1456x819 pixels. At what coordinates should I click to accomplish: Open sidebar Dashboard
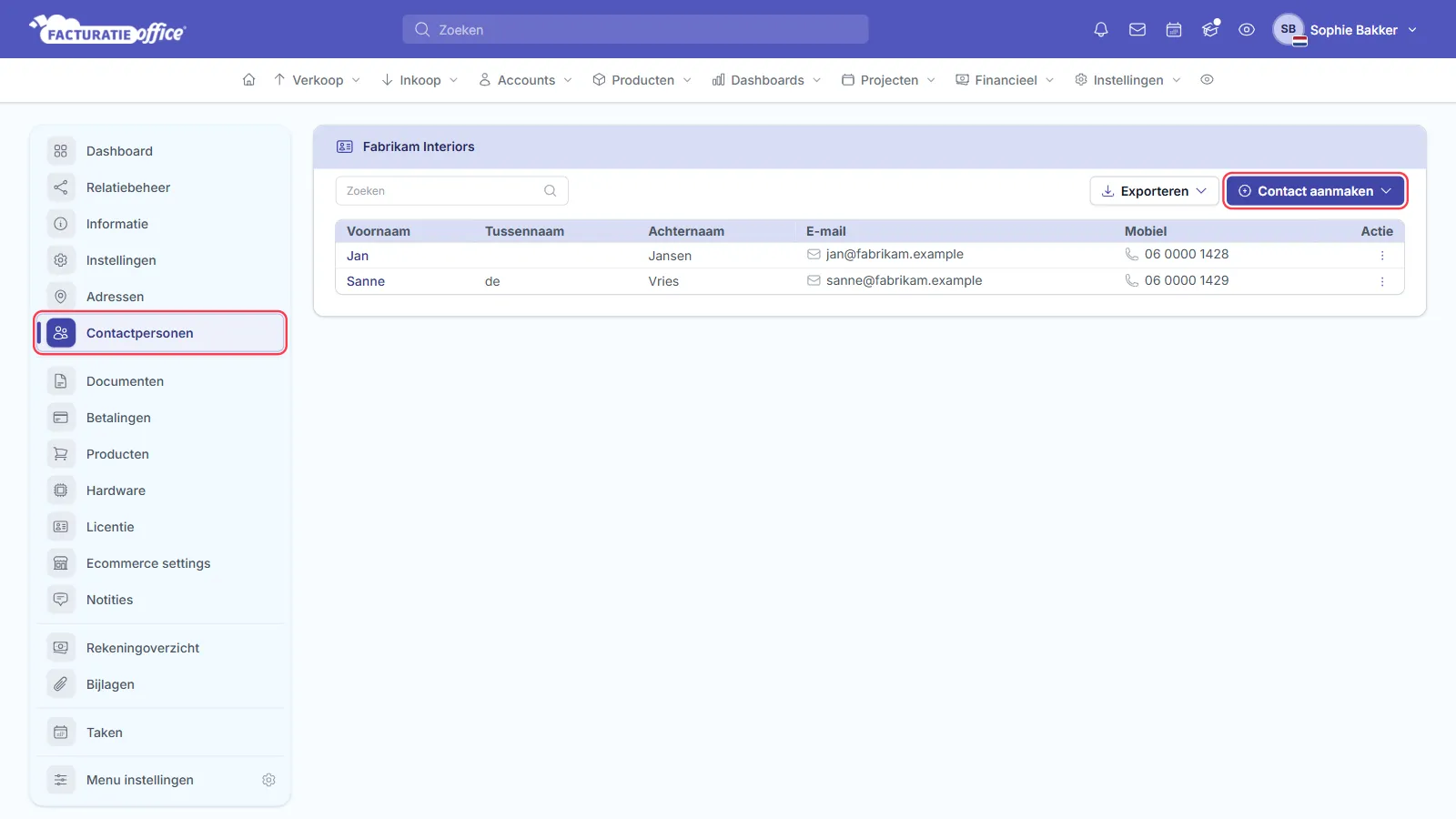click(161, 151)
